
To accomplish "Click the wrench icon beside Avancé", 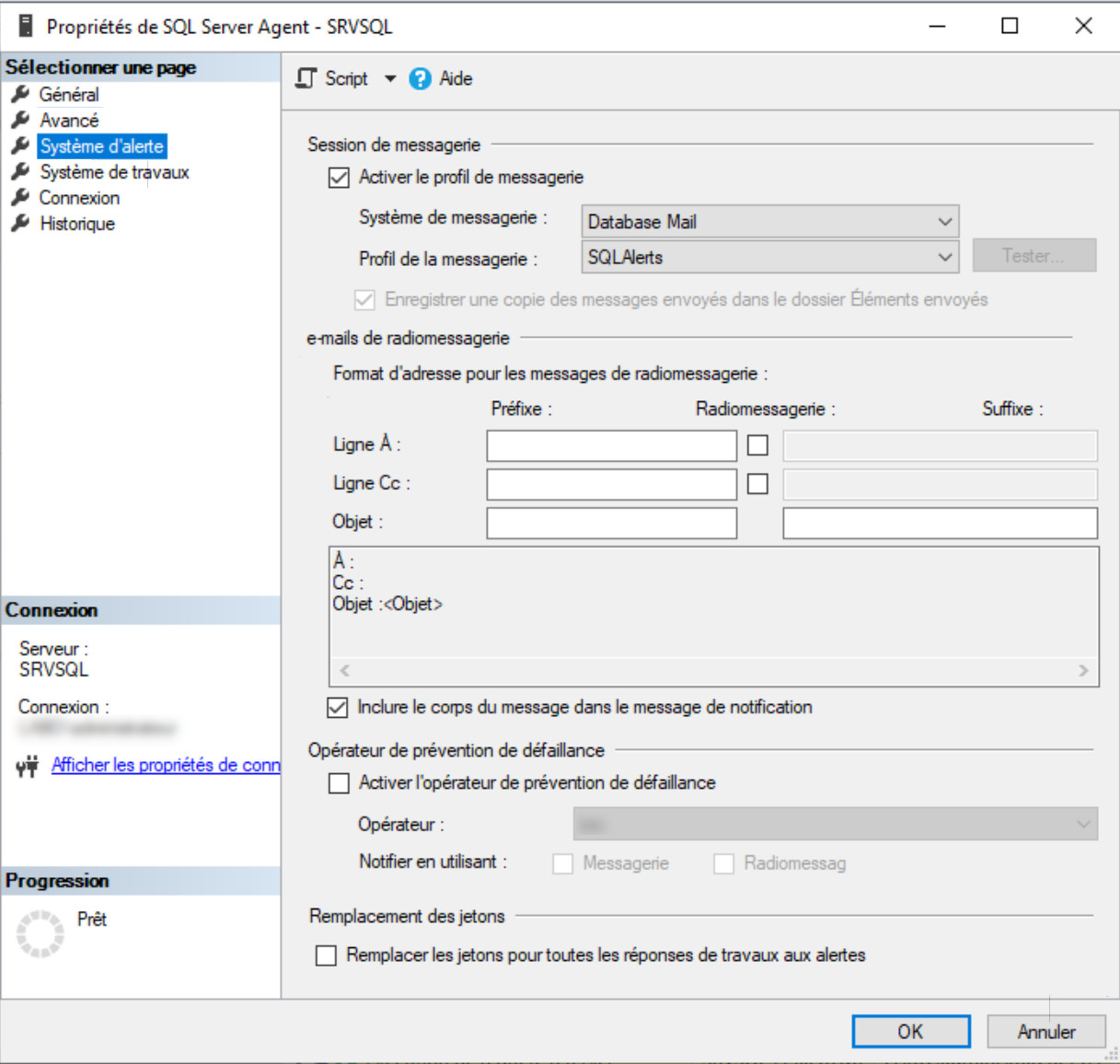I will [x=20, y=120].
